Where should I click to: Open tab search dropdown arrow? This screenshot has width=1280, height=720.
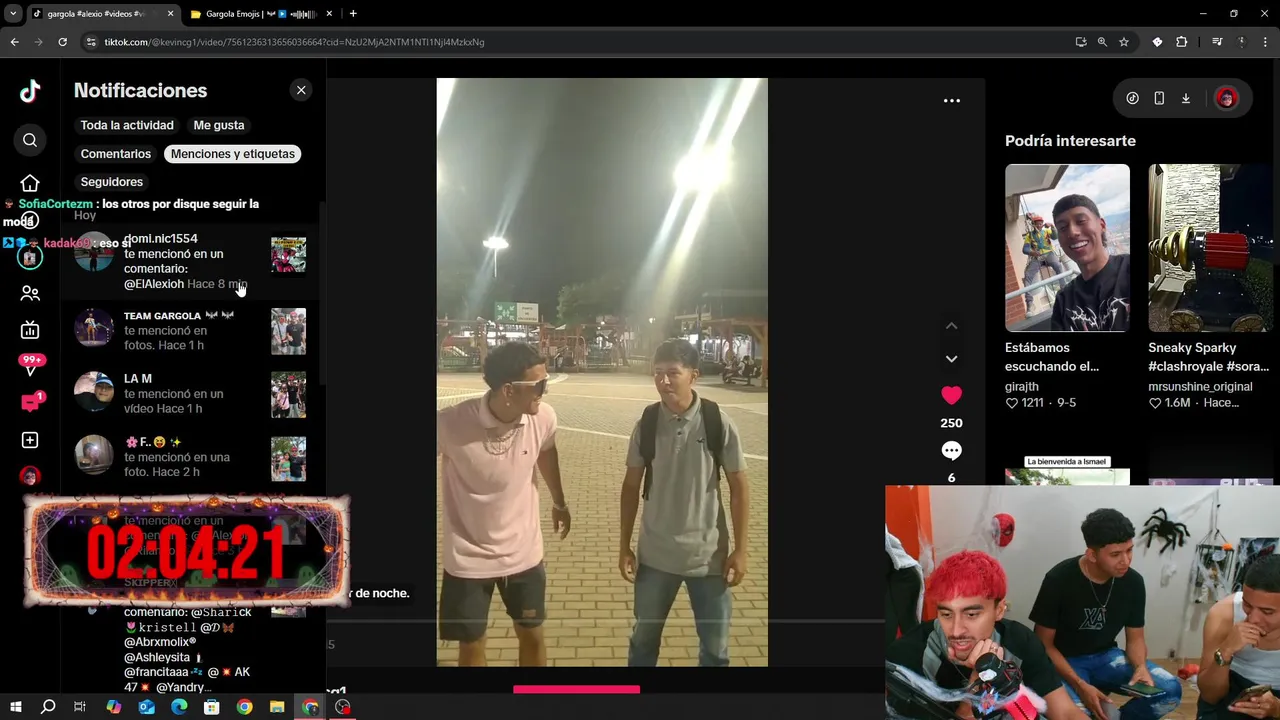(13, 14)
